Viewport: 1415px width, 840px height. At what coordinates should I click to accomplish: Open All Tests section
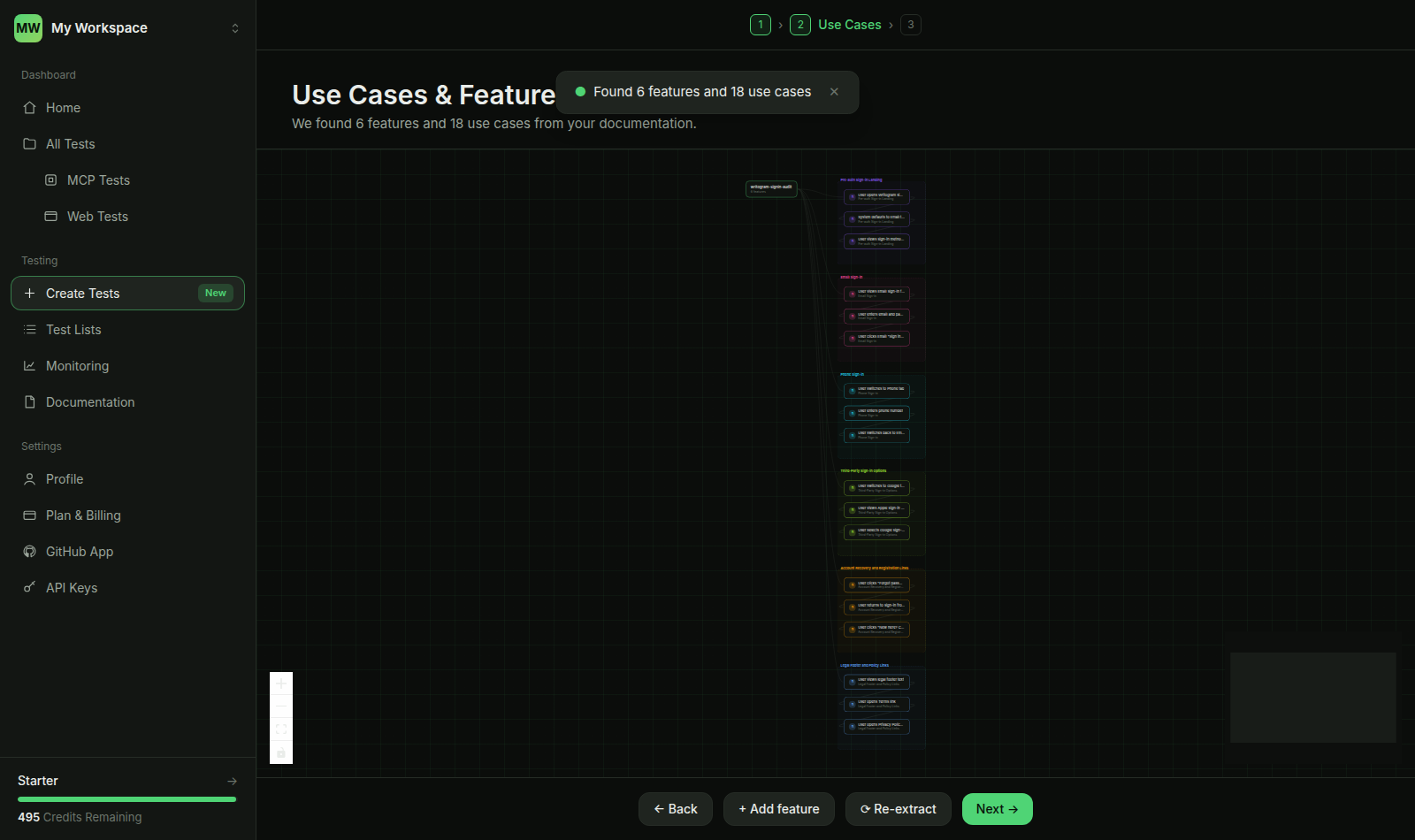tap(127, 144)
